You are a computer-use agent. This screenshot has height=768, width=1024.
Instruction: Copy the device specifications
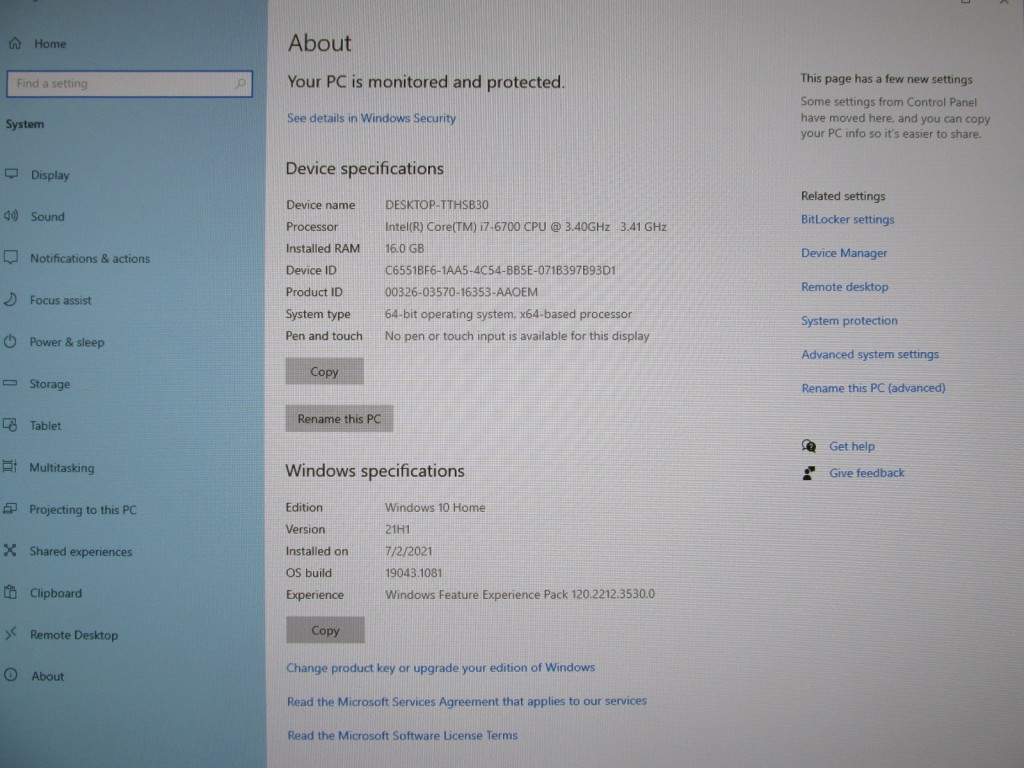(x=325, y=371)
